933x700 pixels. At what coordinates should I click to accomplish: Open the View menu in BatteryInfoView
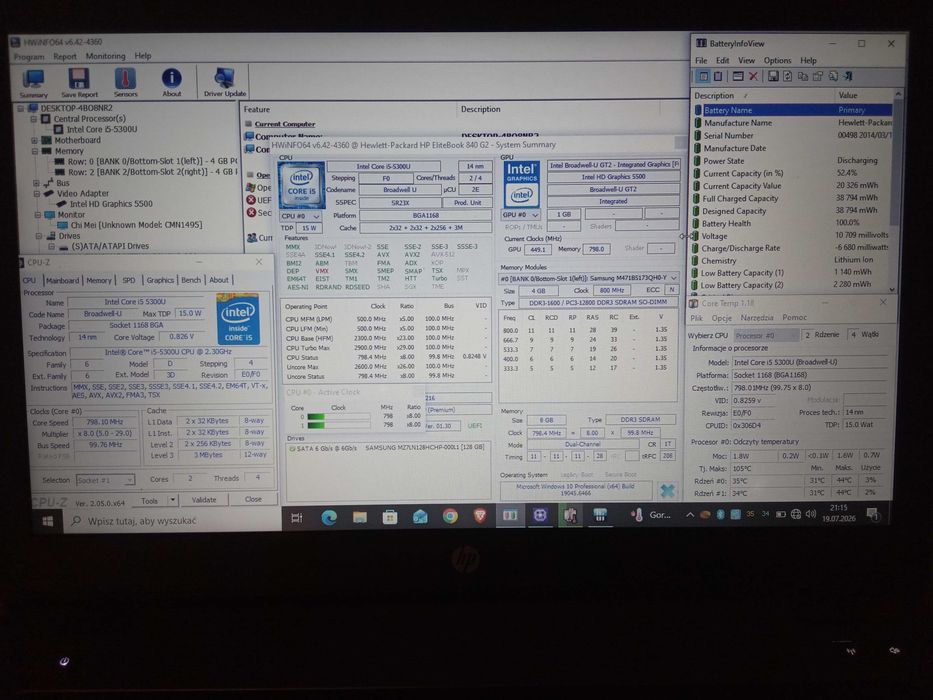(x=746, y=61)
